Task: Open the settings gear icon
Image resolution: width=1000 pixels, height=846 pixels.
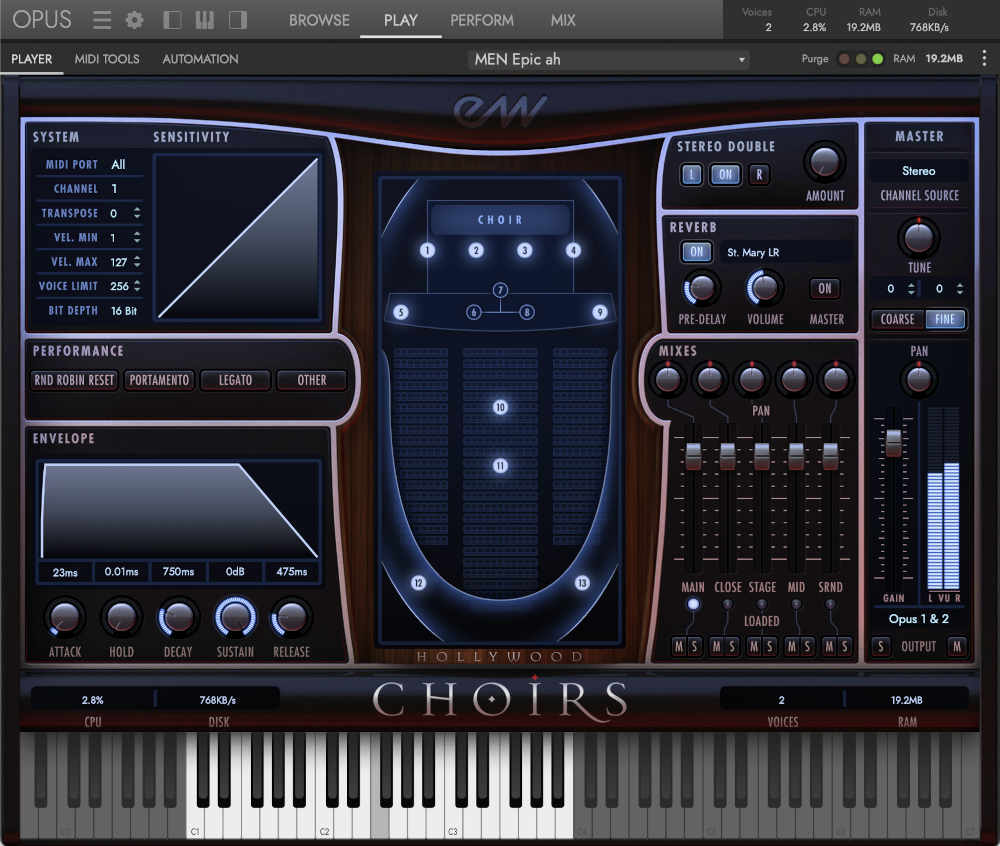Action: (x=134, y=19)
